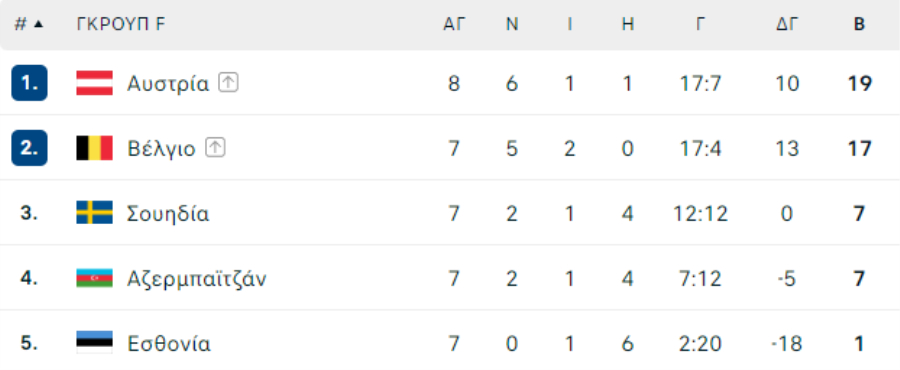Screen dimensions: 900x370
Task: Click the ΓΚΡΟΥΠ F header label
Action: 121,24
